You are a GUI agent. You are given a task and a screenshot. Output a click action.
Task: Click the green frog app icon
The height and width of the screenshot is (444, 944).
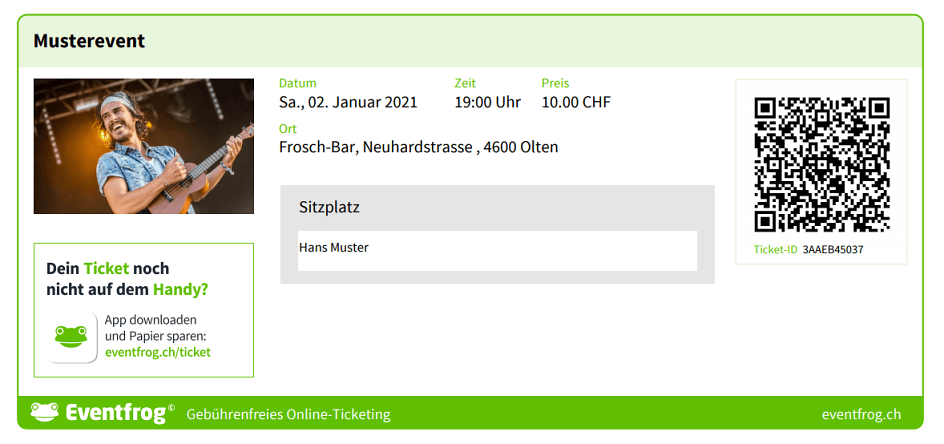click(70, 337)
